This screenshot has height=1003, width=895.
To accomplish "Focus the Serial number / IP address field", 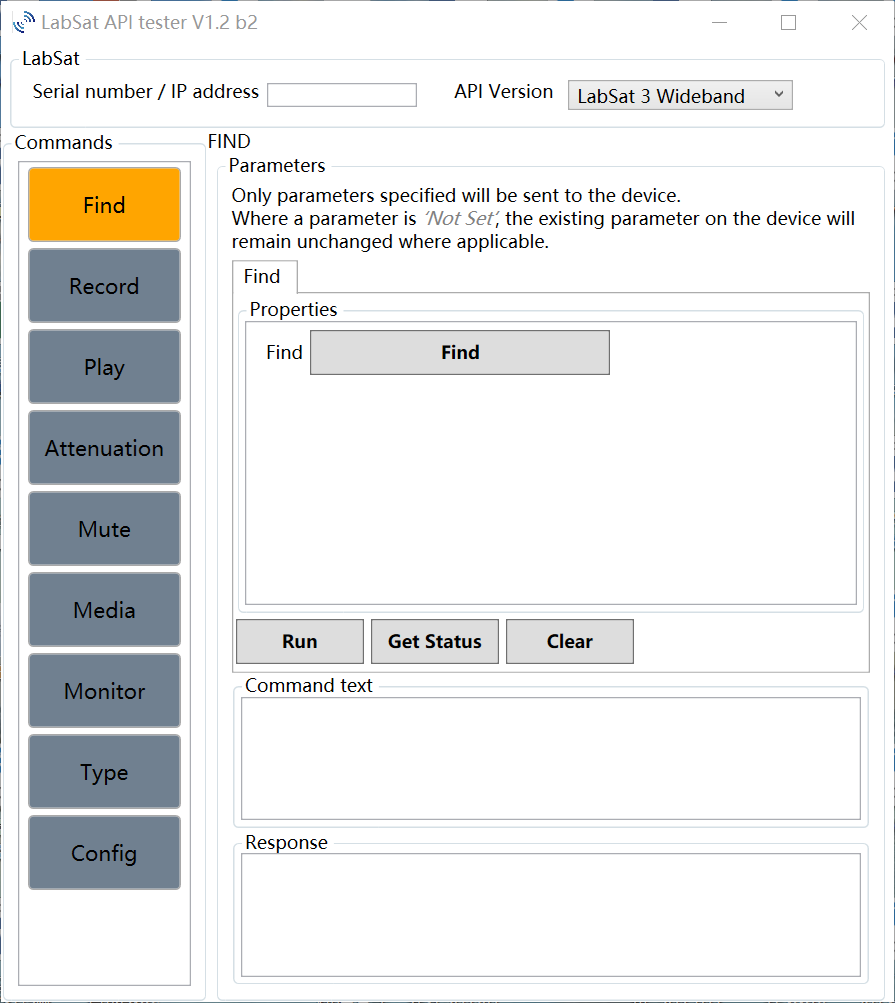I will point(342,95).
